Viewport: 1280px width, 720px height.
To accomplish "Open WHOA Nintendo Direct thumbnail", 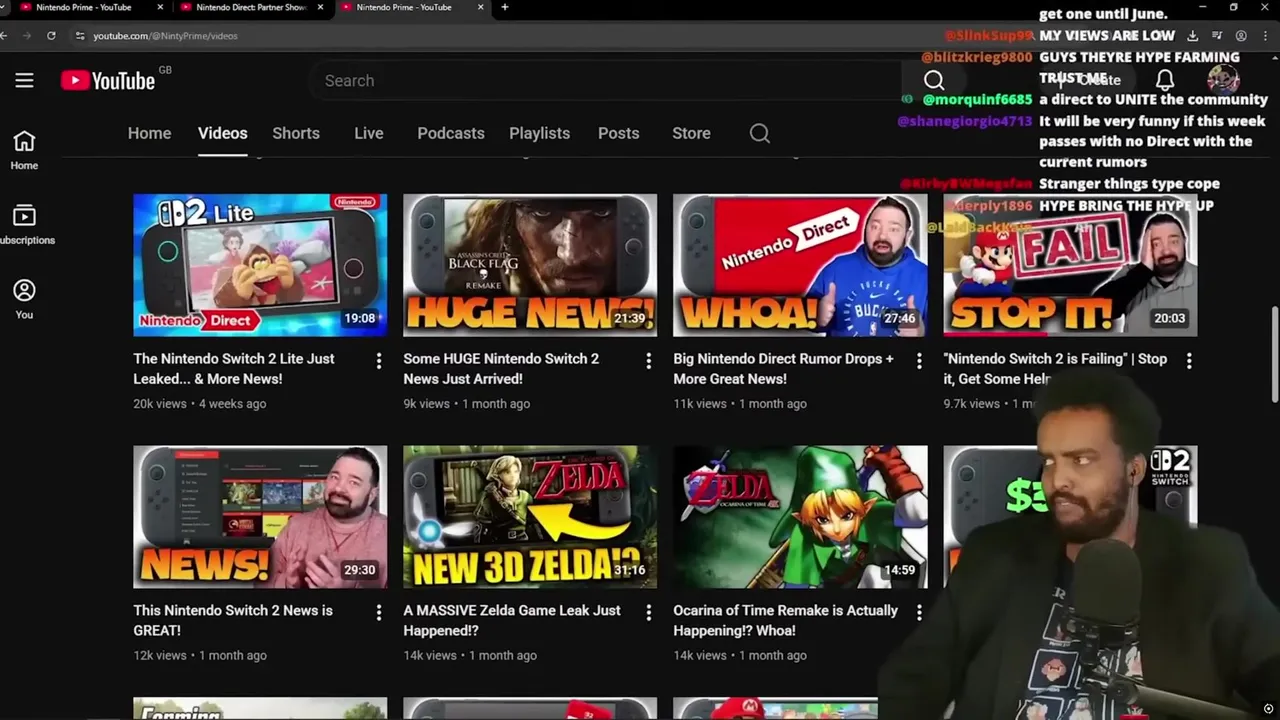I will coord(800,265).
